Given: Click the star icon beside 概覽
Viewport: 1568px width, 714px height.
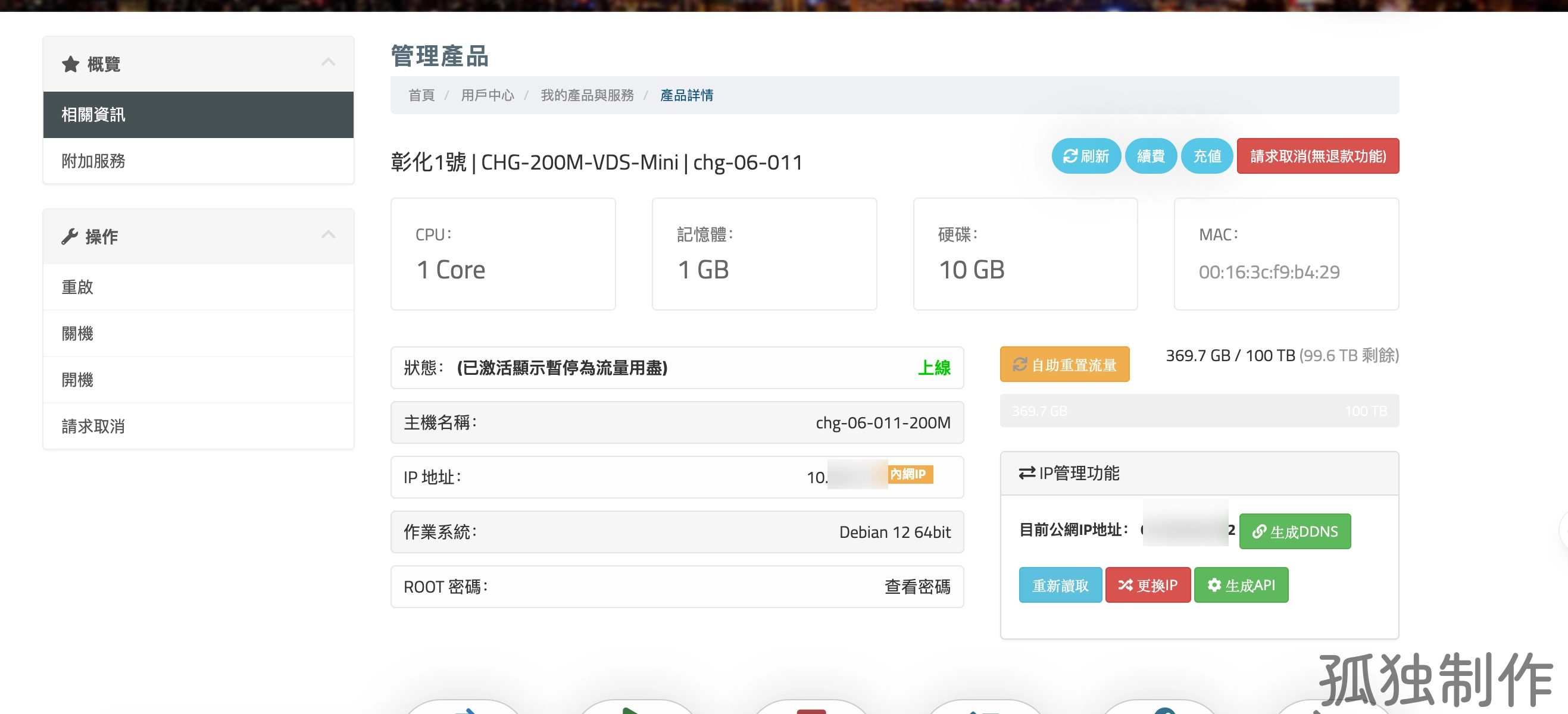Looking at the screenshot, I should pos(71,64).
